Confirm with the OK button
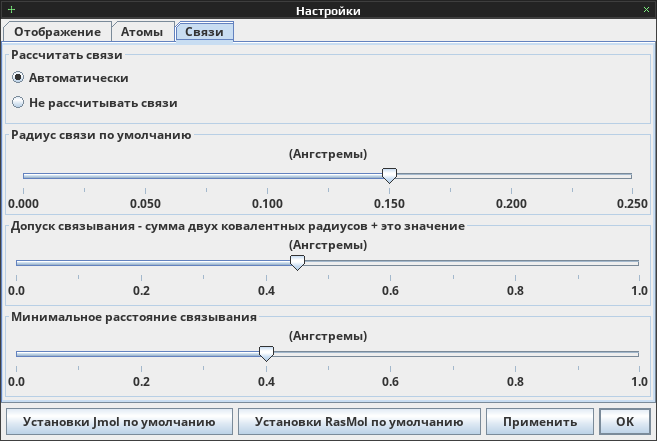The width and height of the screenshot is (657, 441). (x=625, y=421)
